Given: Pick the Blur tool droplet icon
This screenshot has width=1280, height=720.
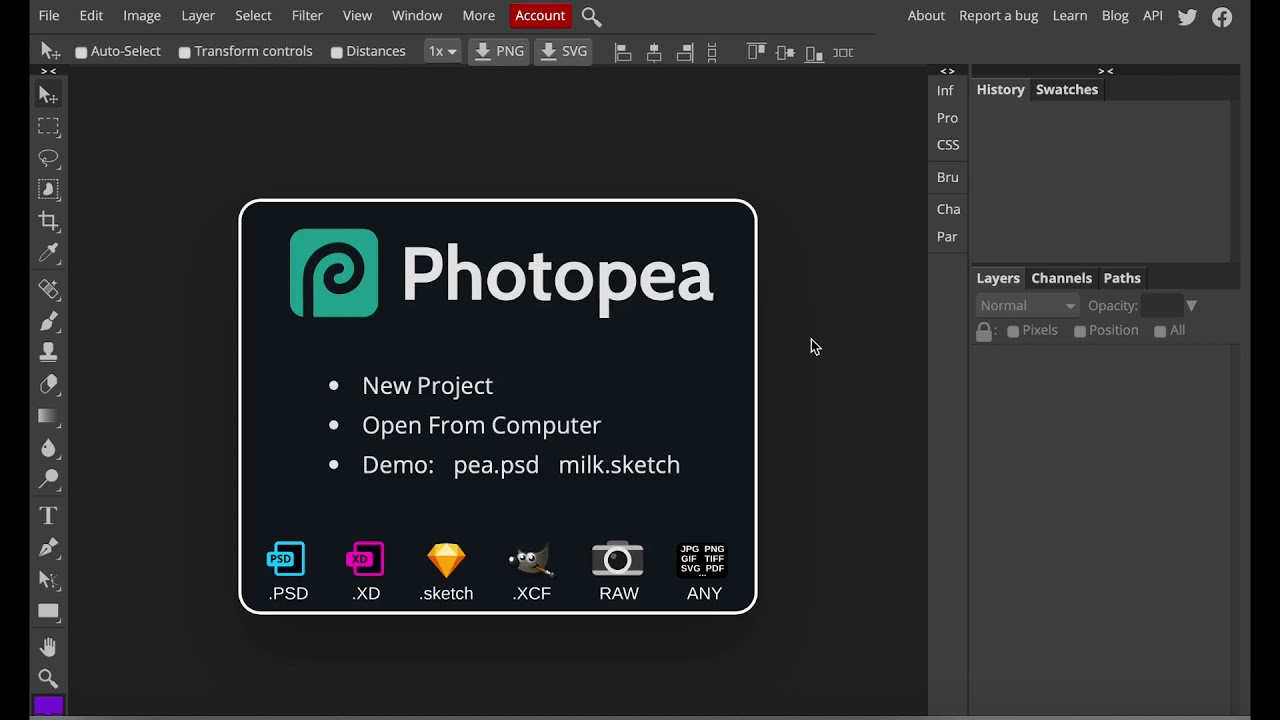Looking at the screenshot, I should coord(48,448).
